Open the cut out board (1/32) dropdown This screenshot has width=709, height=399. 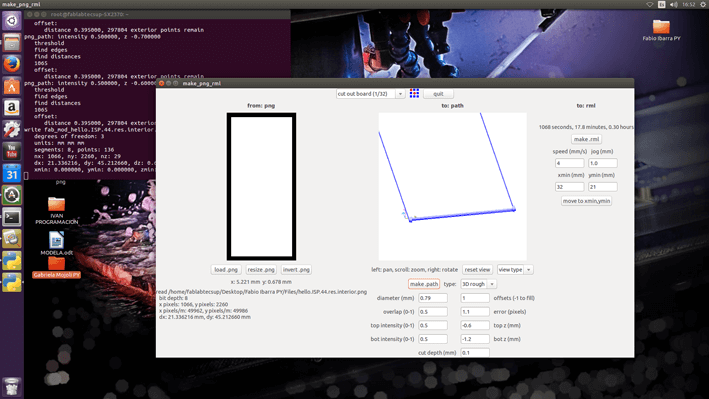(x=370, y=94)
